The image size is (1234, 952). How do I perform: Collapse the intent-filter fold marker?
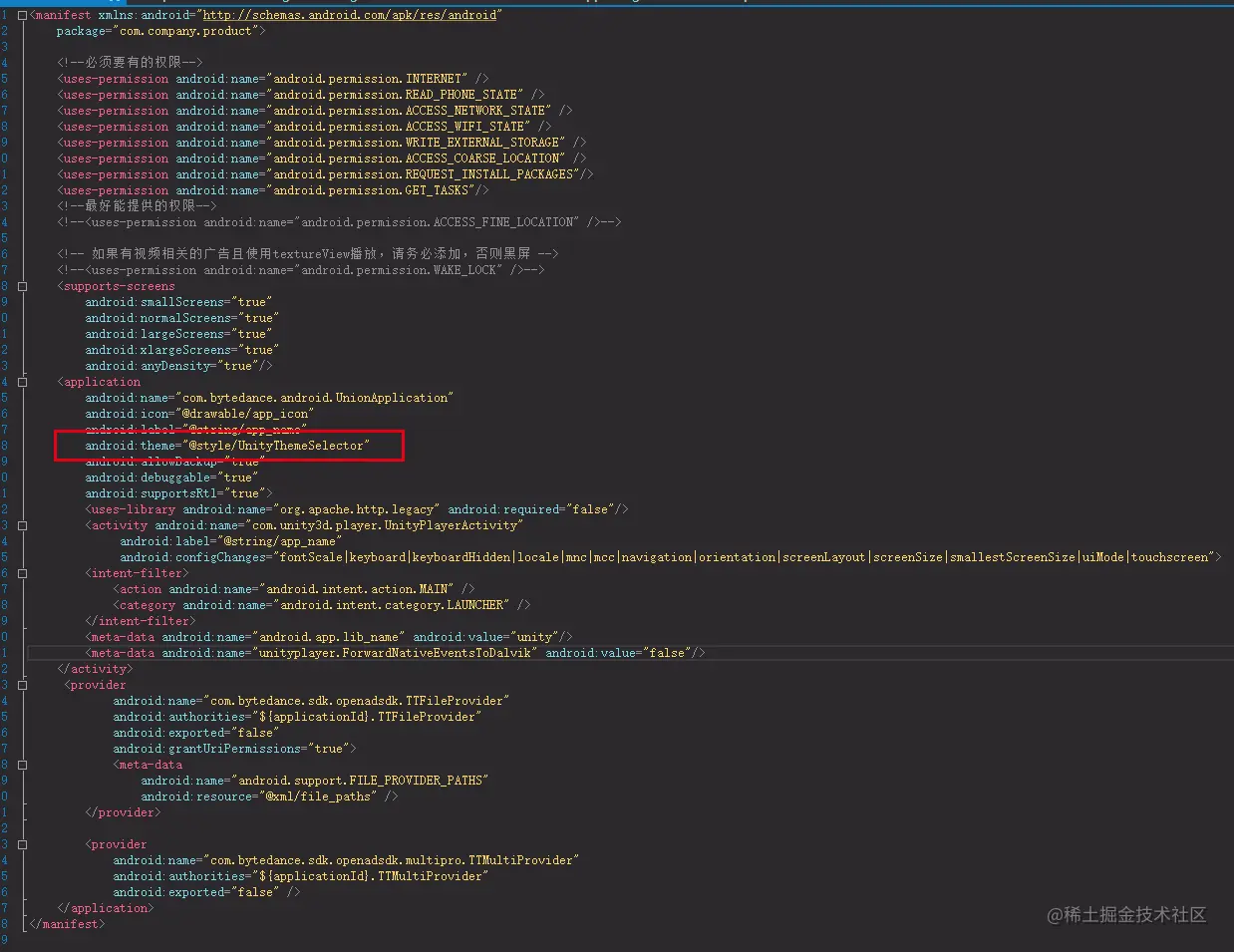[22, 573]
